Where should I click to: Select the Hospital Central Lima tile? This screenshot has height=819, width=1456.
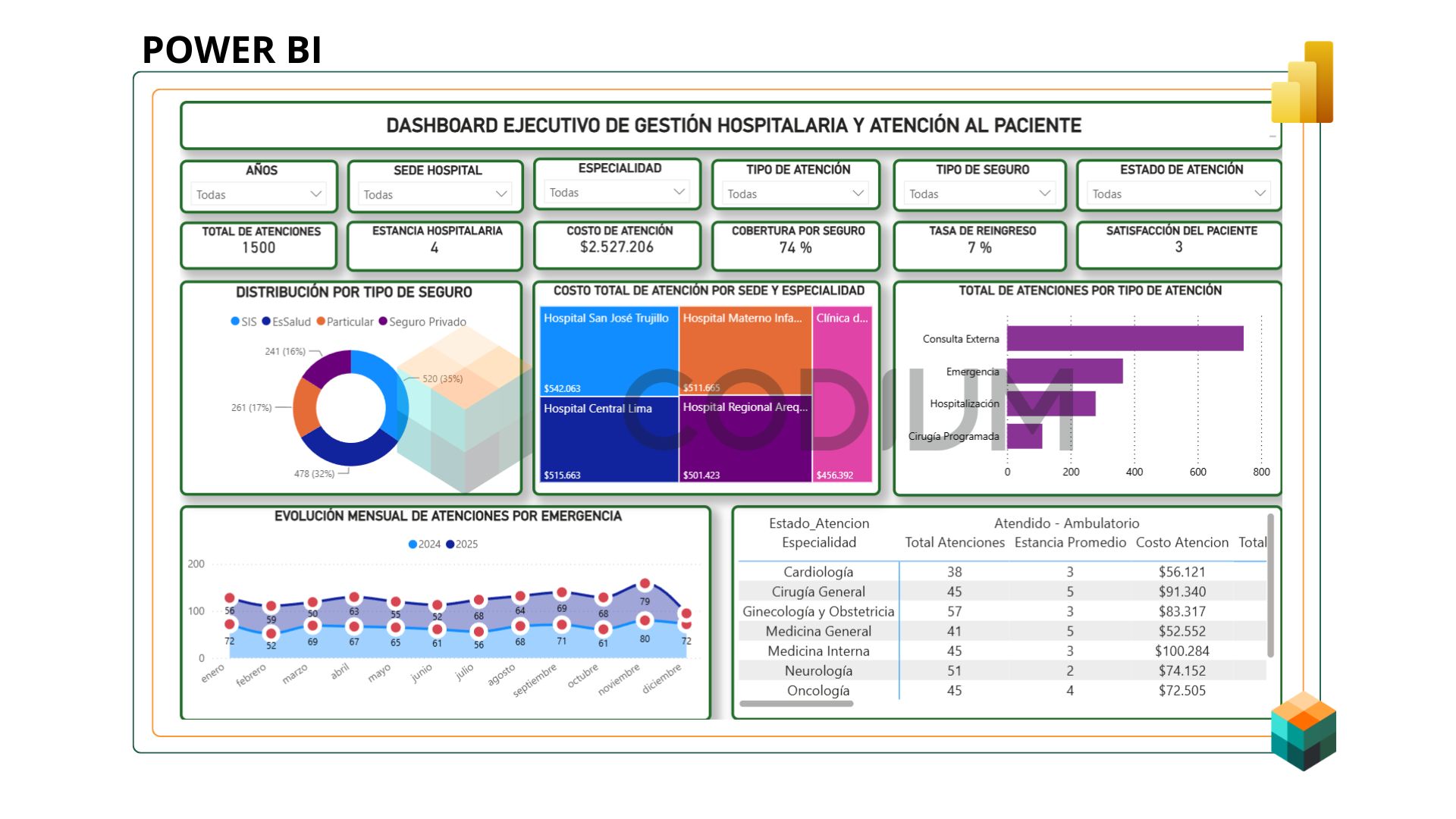609,440
